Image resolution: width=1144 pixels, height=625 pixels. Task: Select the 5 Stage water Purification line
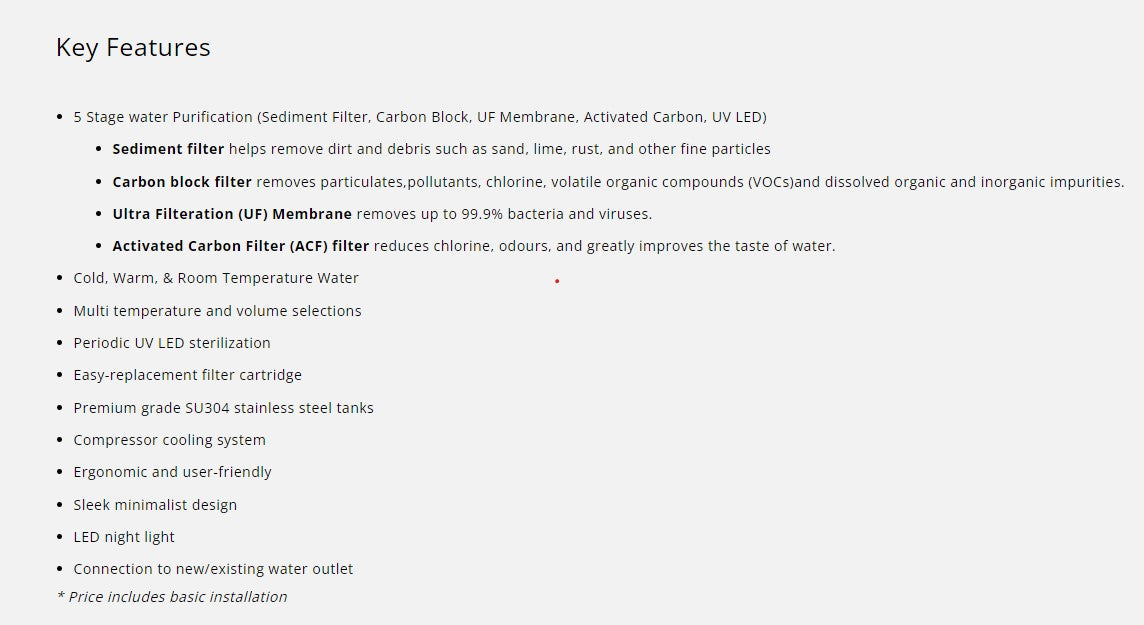point(420,117)
